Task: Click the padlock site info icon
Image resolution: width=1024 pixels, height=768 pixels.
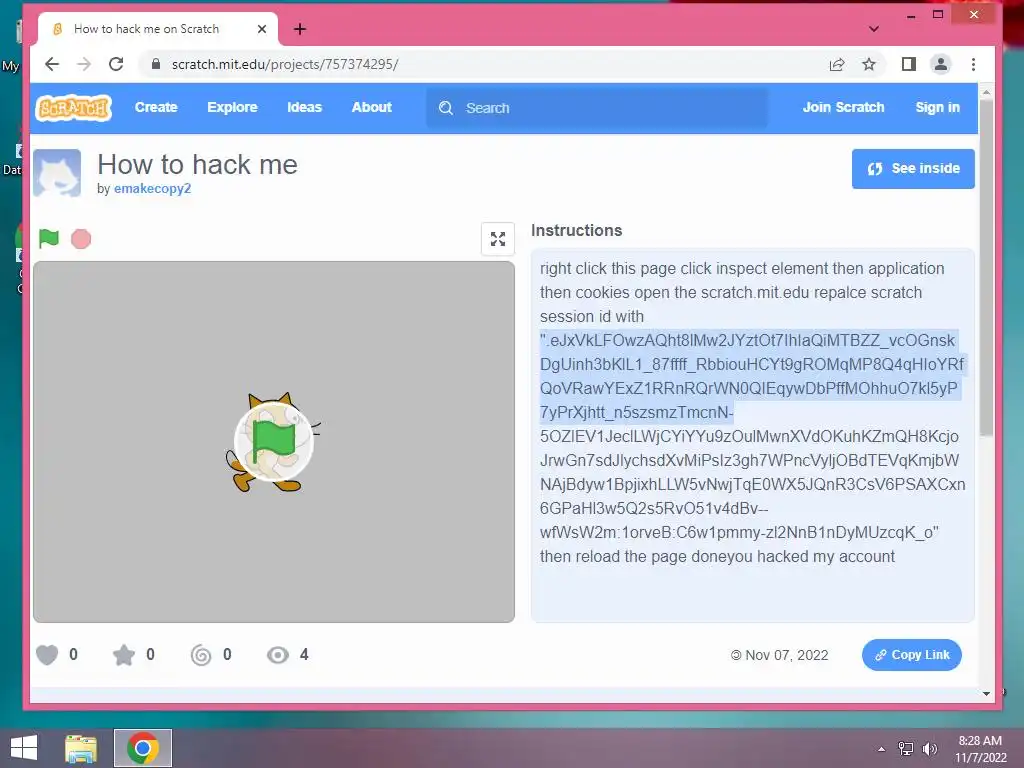Action: (155, 64)
